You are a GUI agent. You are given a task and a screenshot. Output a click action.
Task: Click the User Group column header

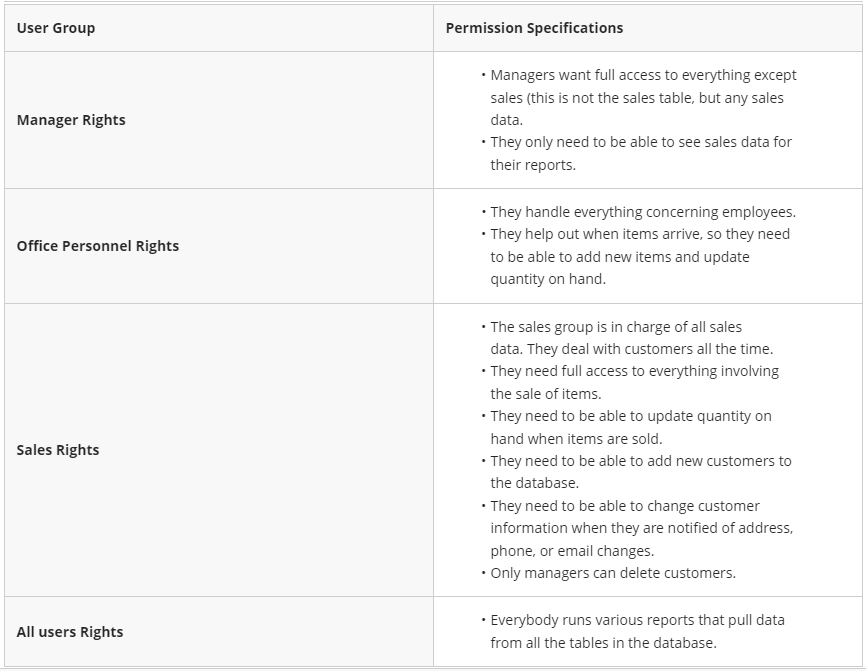(x=56, y=28)
